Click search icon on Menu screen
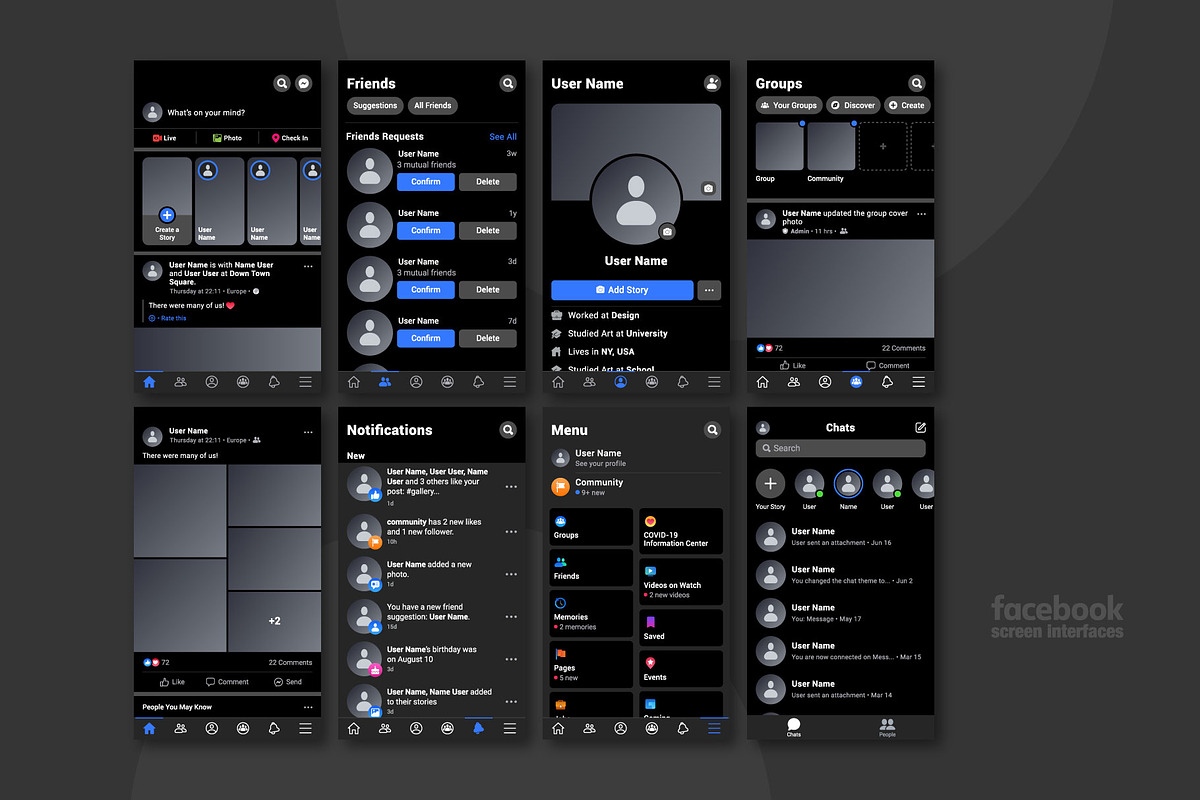Screen dimensions: 1200x800 pyautogui.click(x=712, y=430)
